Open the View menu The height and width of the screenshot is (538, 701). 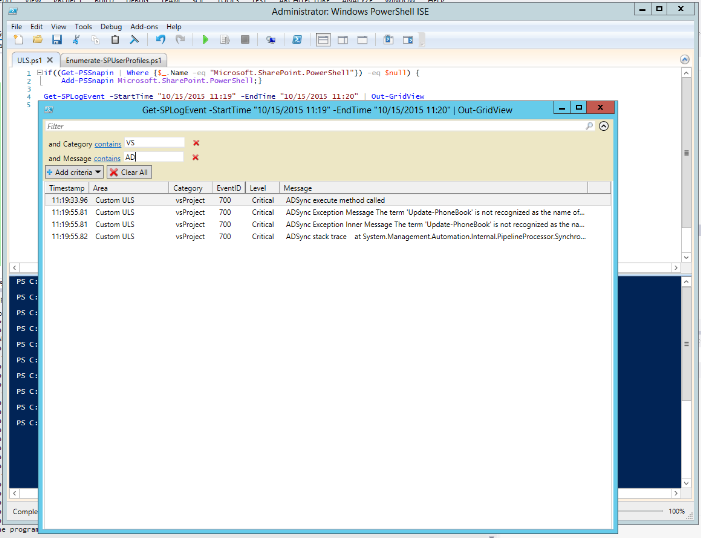(58, 26)
